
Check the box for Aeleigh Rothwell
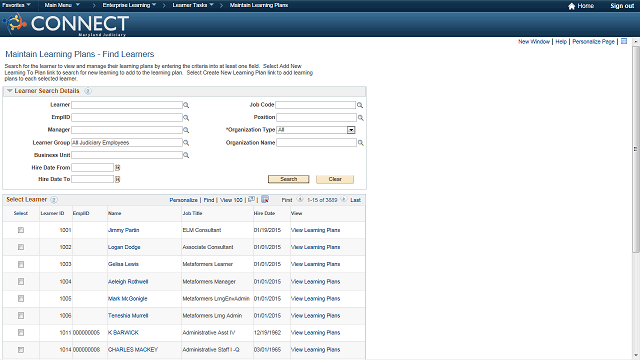coord(21,282)
